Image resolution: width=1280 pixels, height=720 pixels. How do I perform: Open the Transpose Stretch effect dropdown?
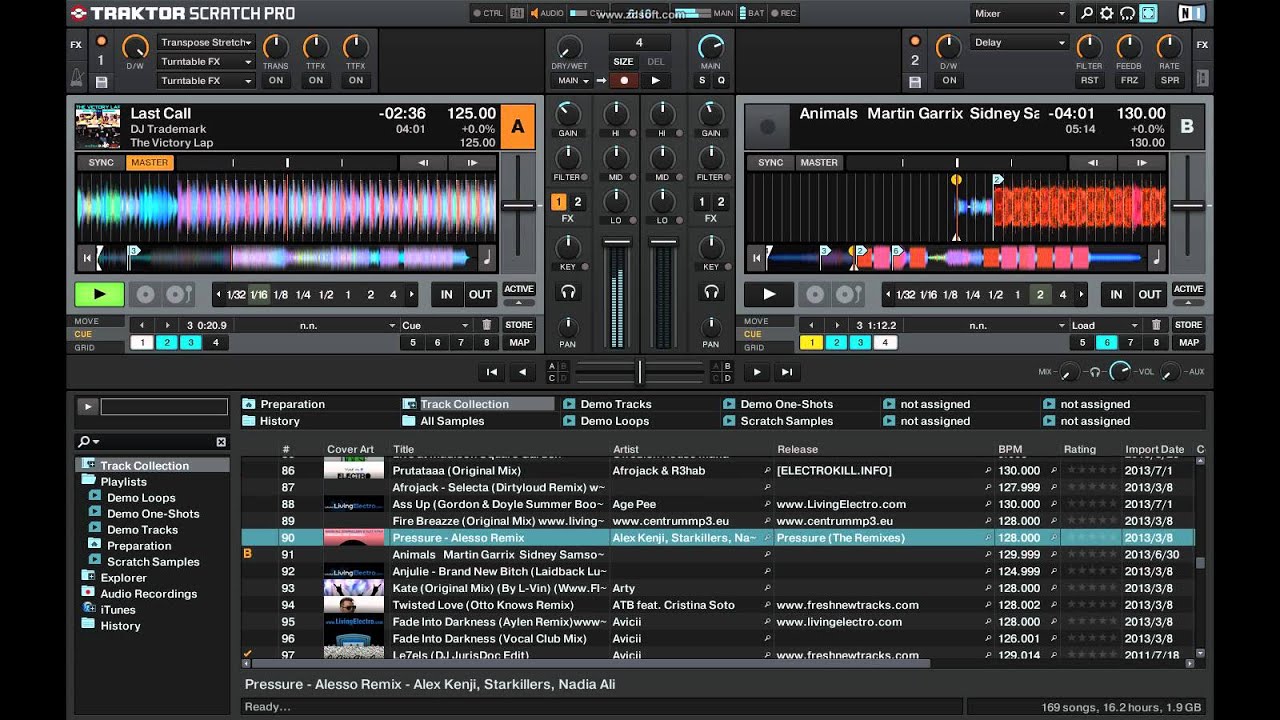coord(206,43)
